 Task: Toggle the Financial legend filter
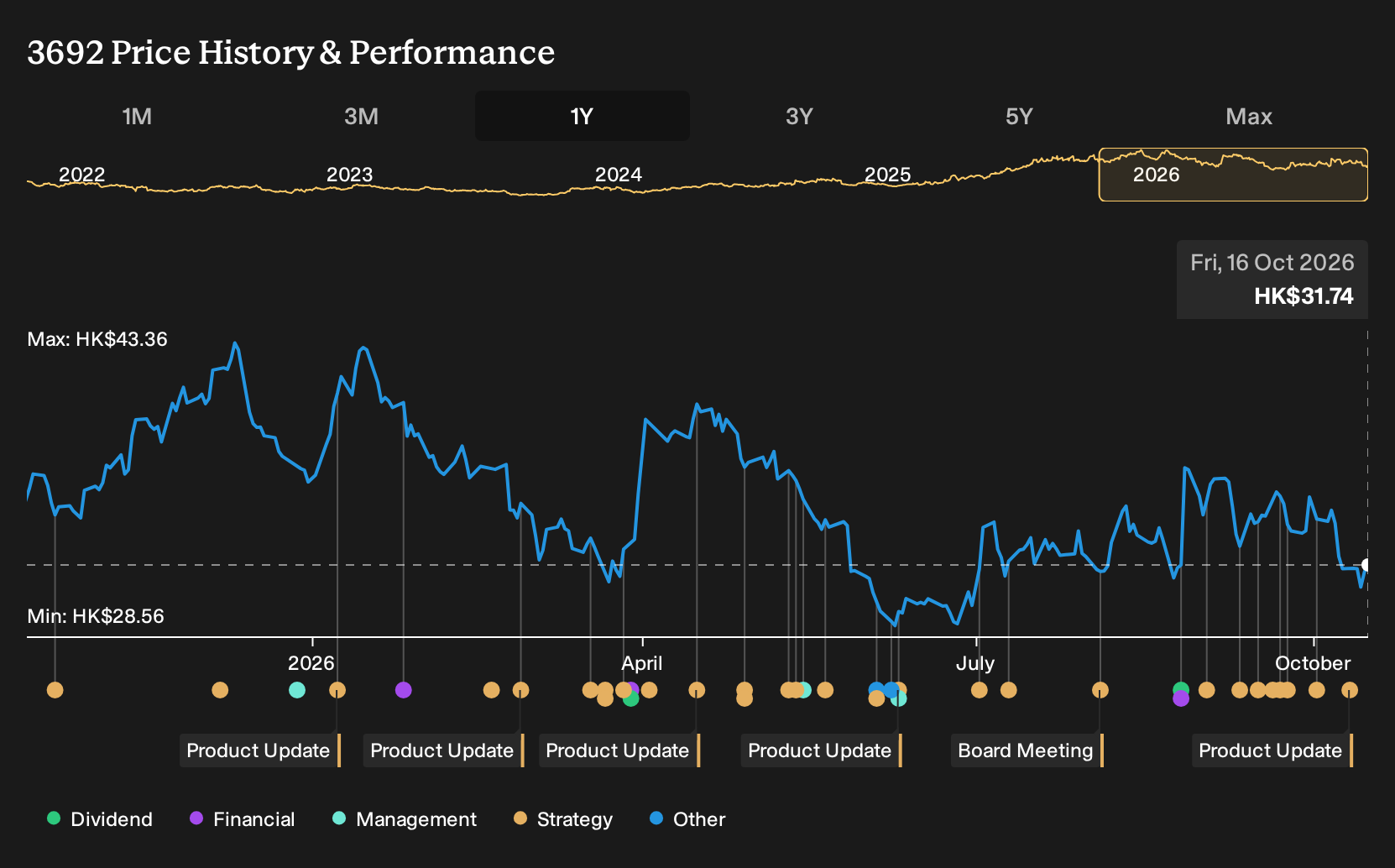pyautogui.click(x=243, y=819)
